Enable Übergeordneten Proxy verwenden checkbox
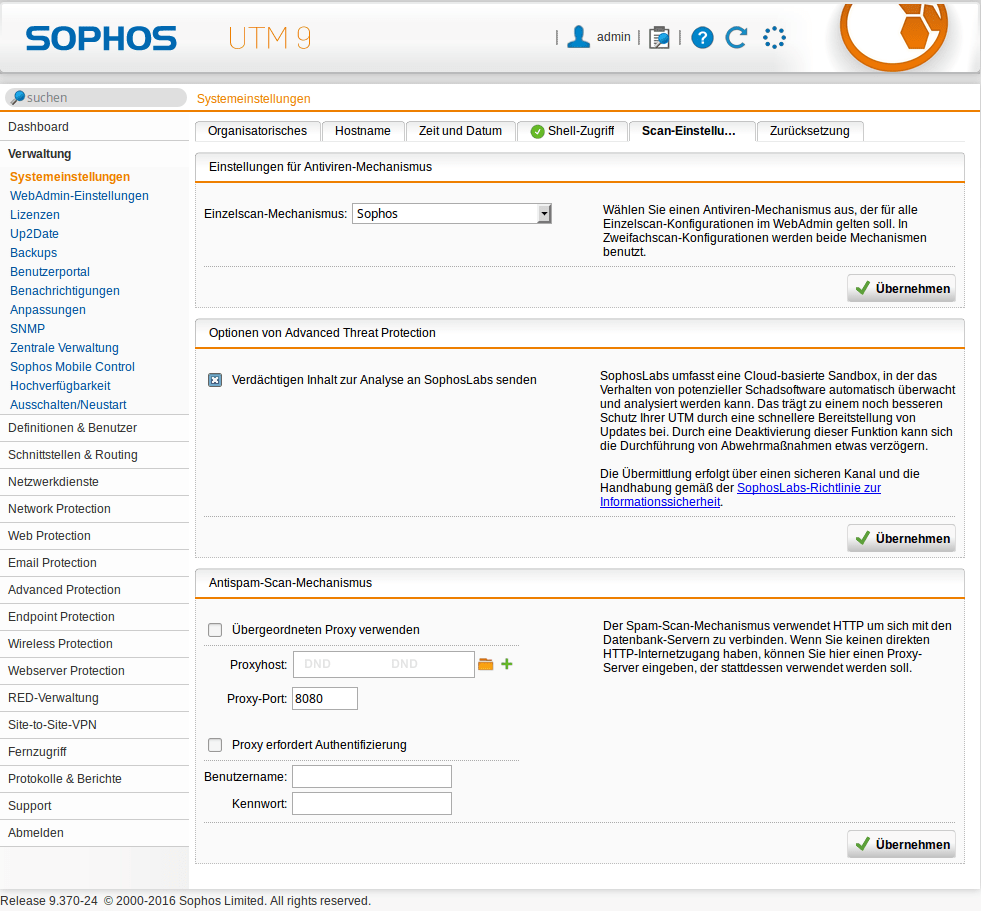 pyautogui.click(x=215, y=630)
